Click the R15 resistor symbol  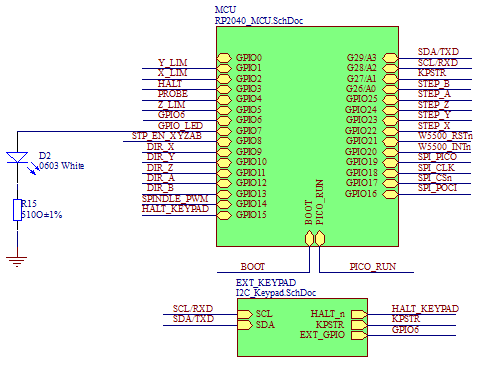click(17, 210)
